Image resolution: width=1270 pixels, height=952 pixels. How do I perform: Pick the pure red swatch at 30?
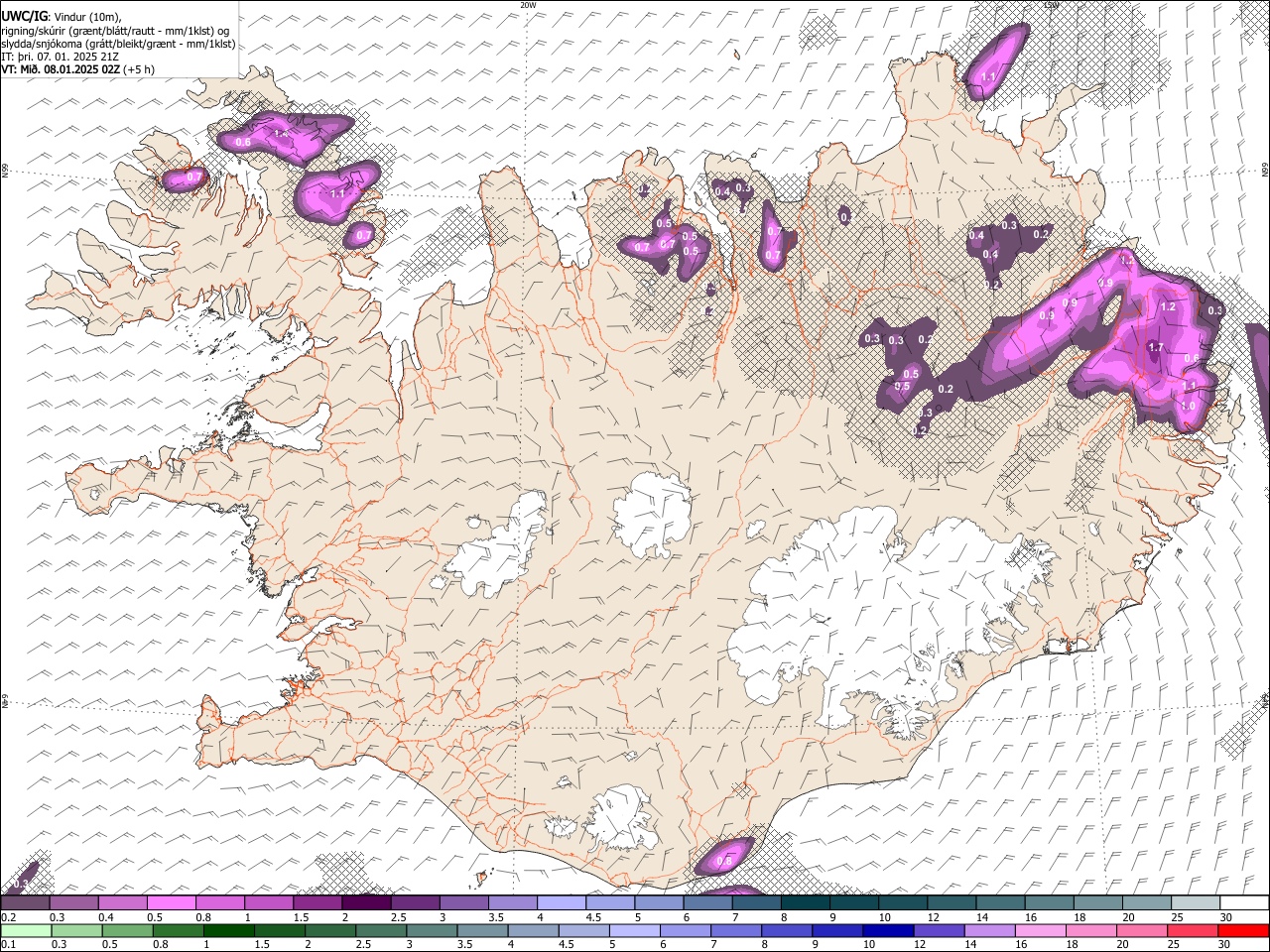point(1242,930)
